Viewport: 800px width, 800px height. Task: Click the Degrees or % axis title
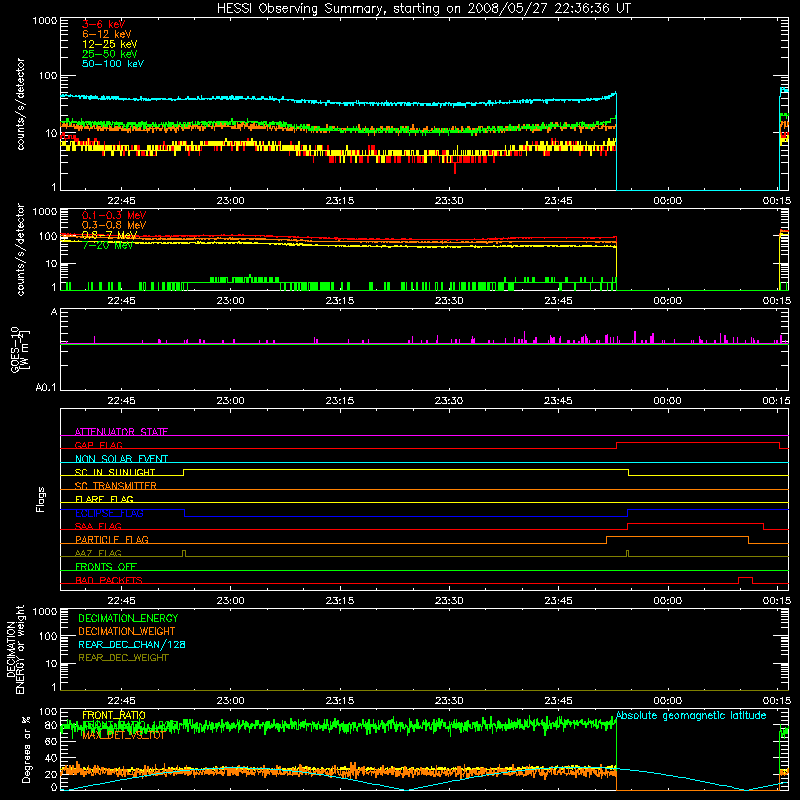[x=26, y=749]
